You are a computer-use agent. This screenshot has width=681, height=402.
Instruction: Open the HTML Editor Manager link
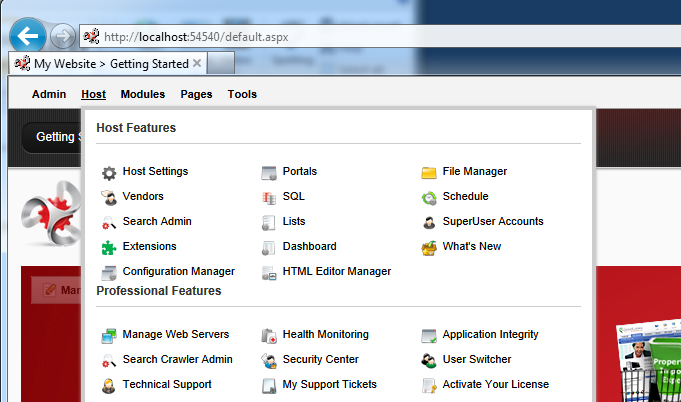[x=337, y=271]
